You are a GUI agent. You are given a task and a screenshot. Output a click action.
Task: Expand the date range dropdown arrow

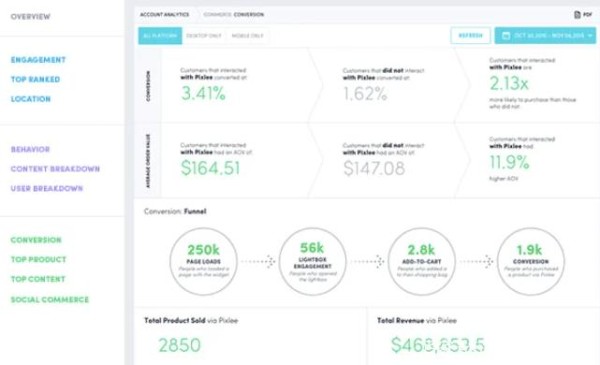click(590, 36)
